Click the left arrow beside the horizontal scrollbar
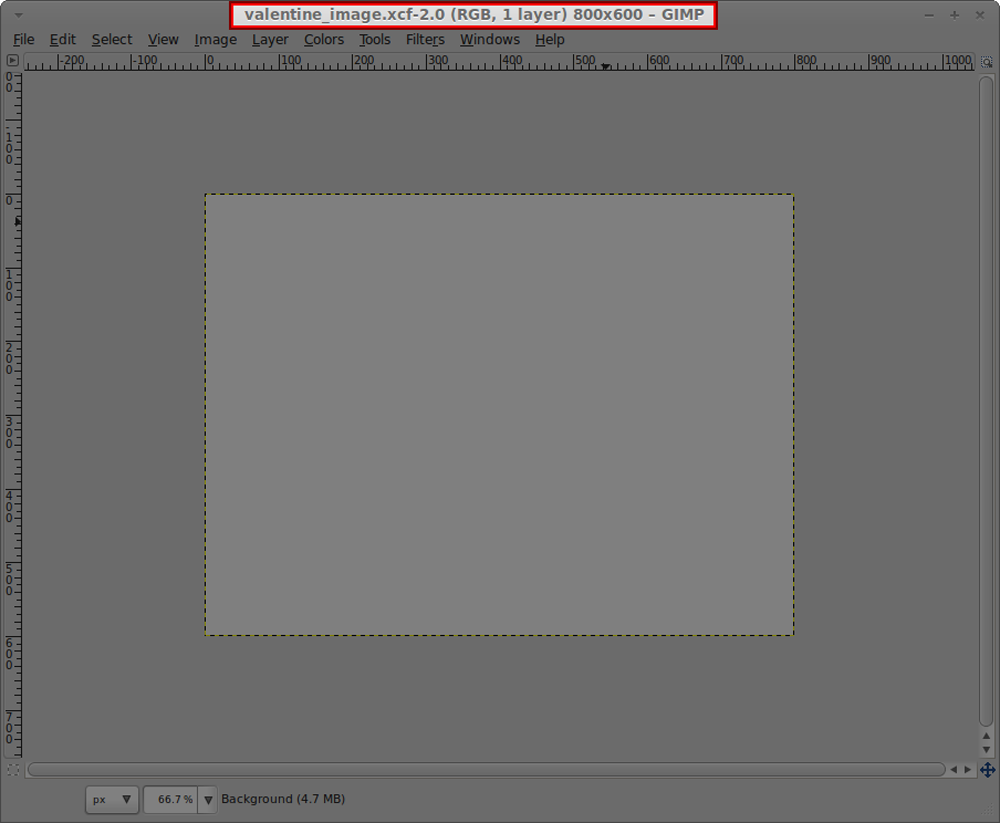This screenshot has height=823, width=1000. 956,769
